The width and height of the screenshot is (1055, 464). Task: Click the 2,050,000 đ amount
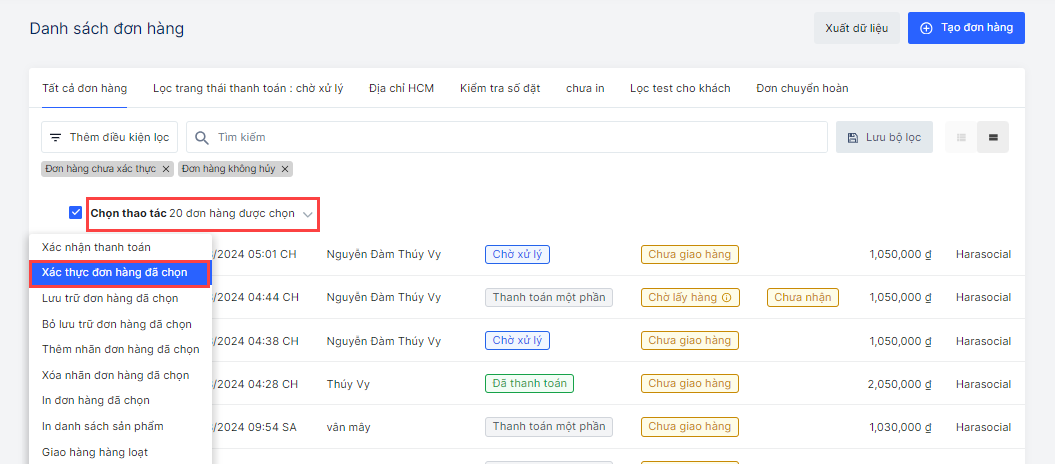(900, 384)
